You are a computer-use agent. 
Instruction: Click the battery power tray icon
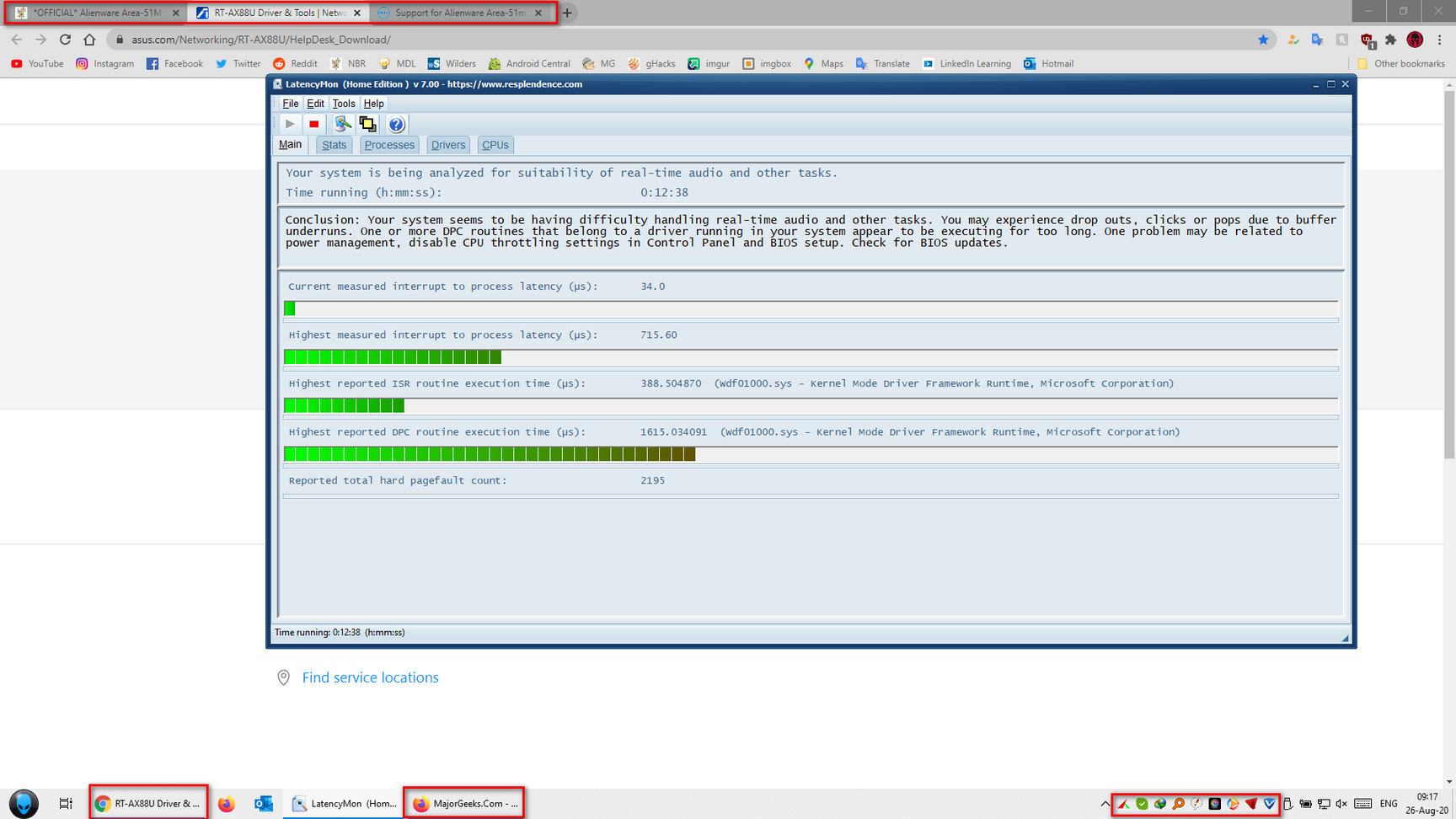pyautogui.click(x=1305, y=804)
